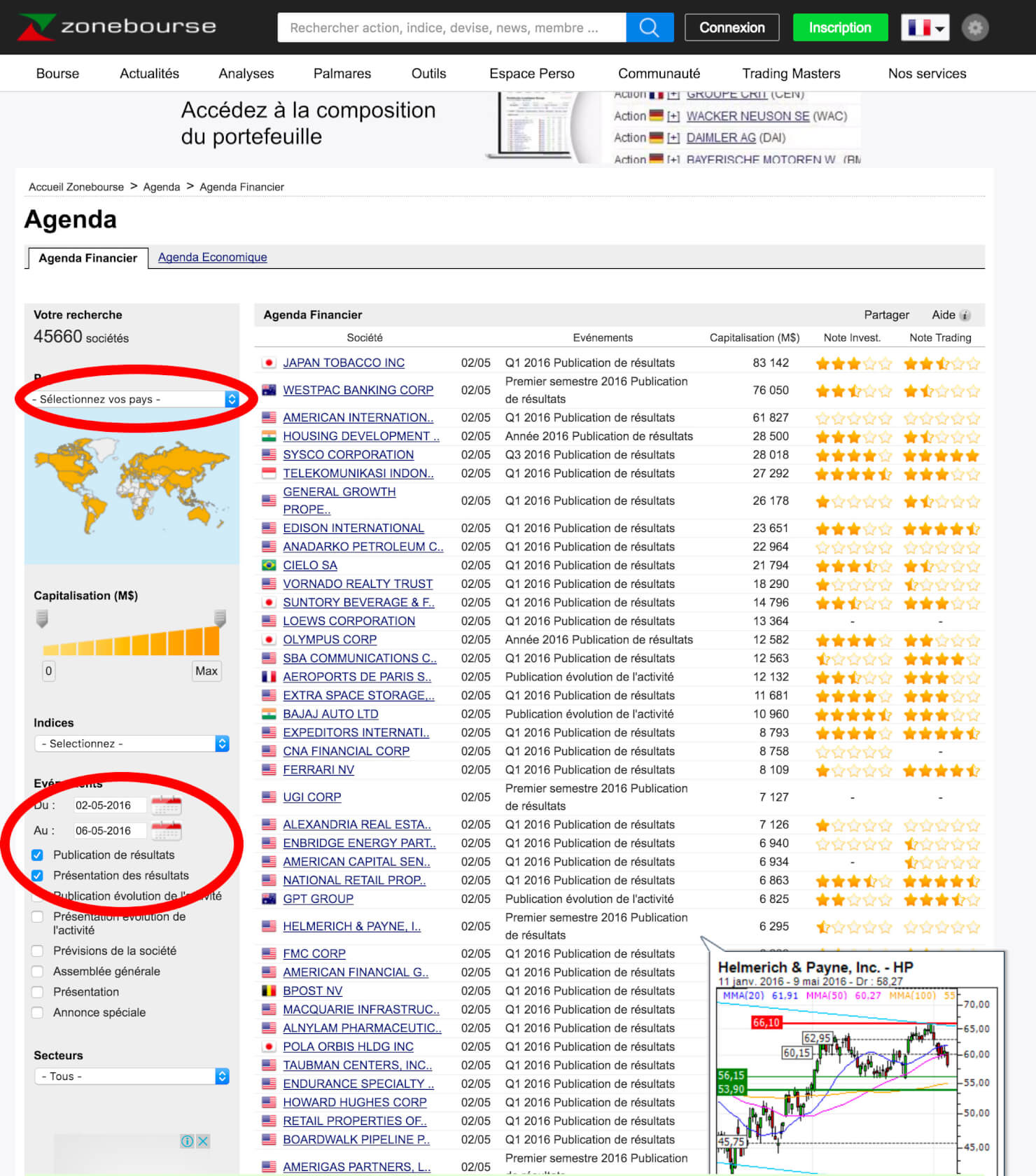Open the Secteurs Tous dropdown
Image resolution: width=1036 pixels, height=1176 pixels.
(x=132, y=1076)
